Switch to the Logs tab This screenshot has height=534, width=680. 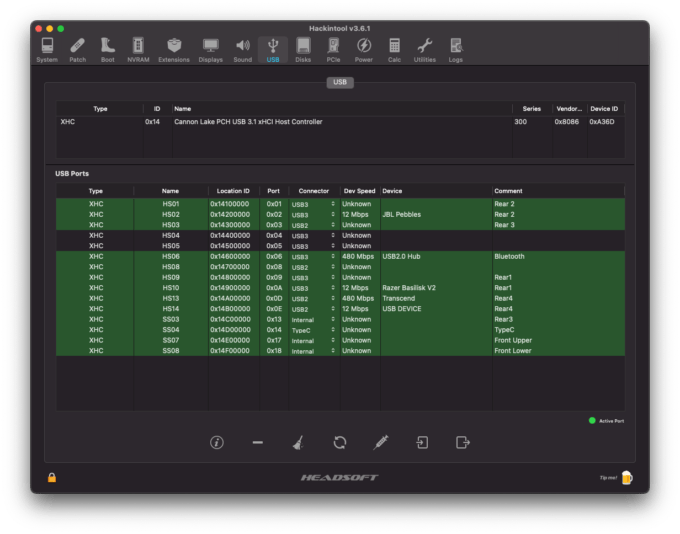click(455, 50)
